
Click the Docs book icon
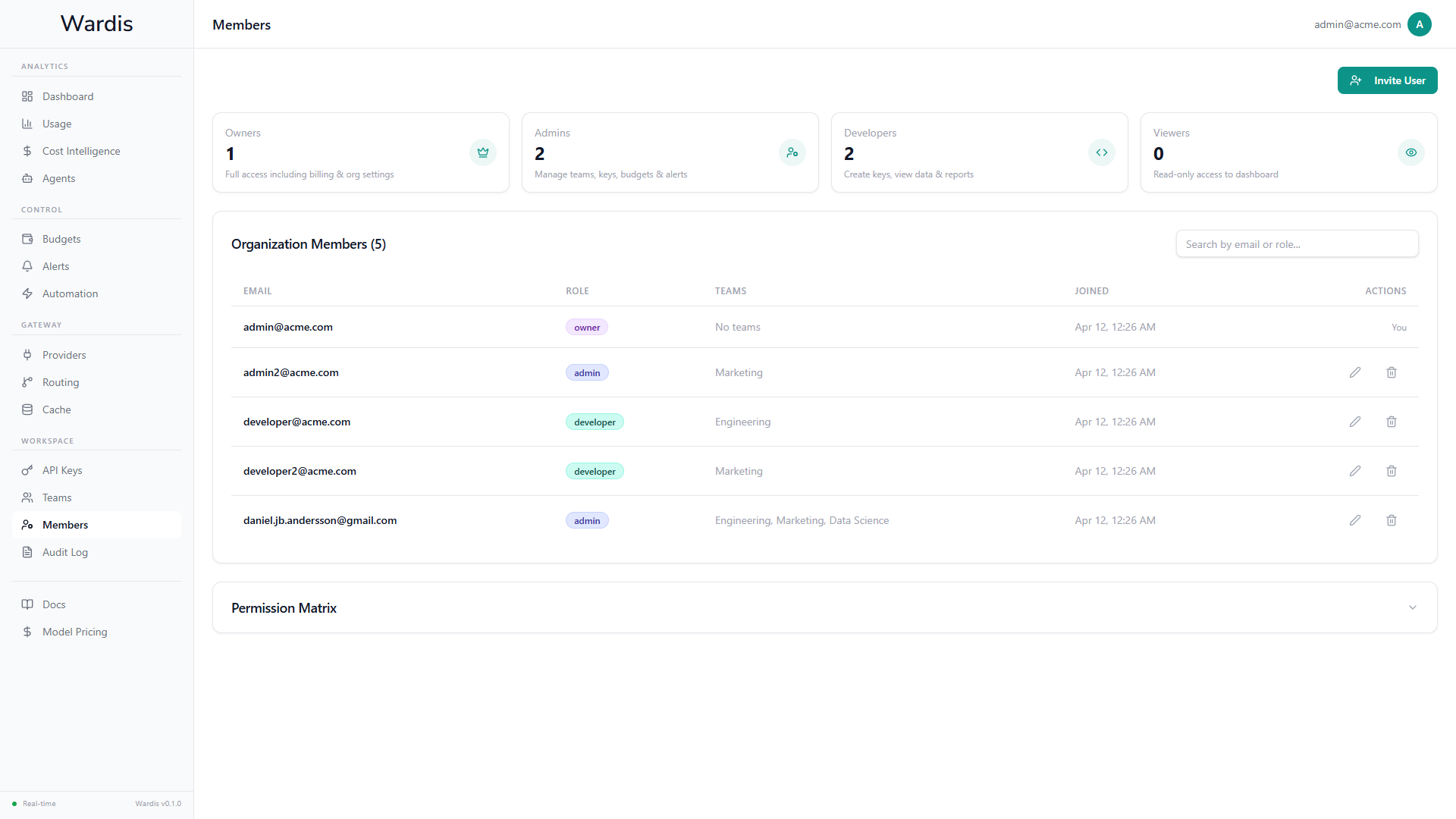click(27, 604)
